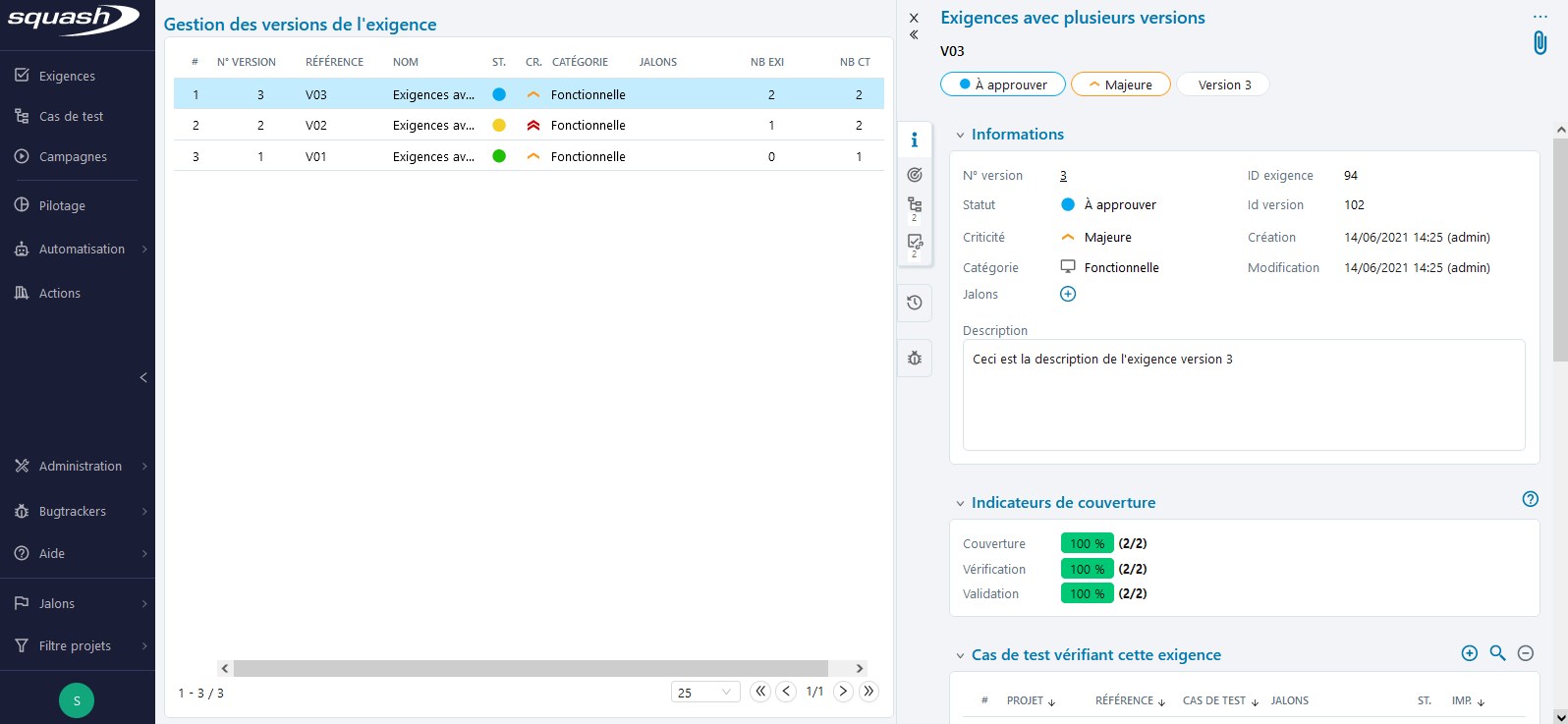Click the horizontal scrollbar's right arrow
This screenshot has height=724, width=1568.
click(860, 668)
